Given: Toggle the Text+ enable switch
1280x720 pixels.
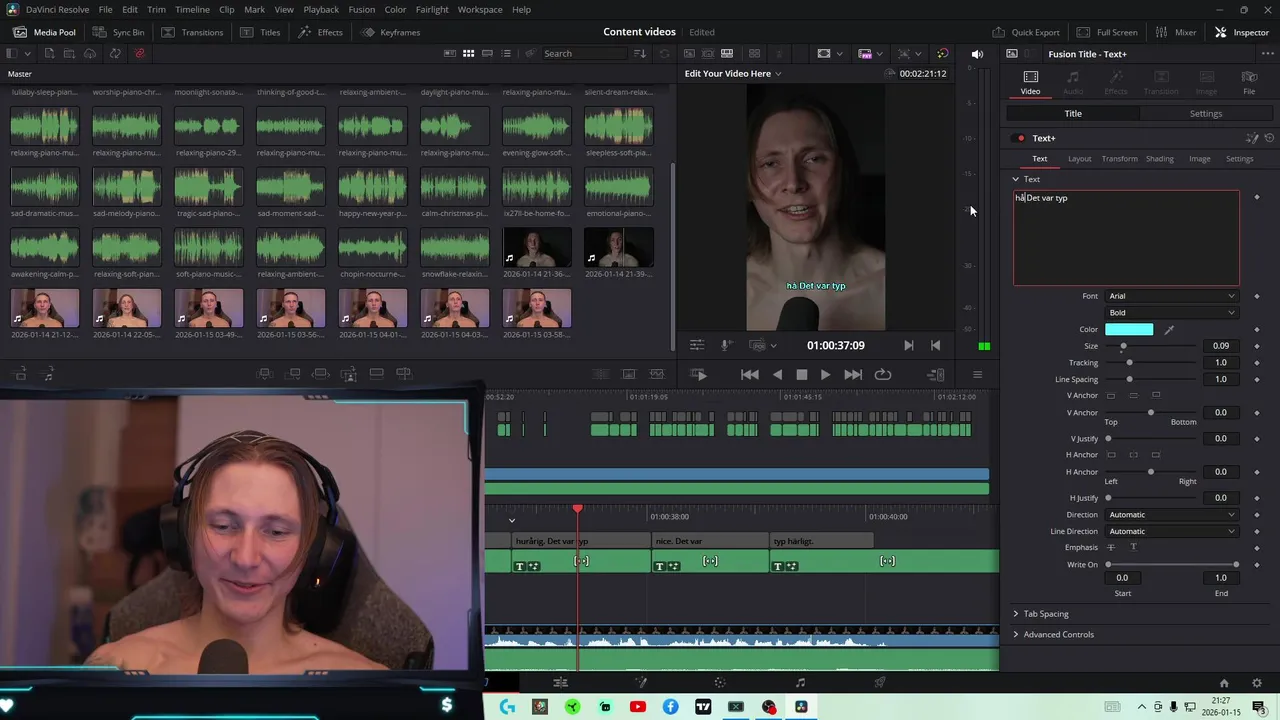Looking at the screenshot, I should (1020, 138).
